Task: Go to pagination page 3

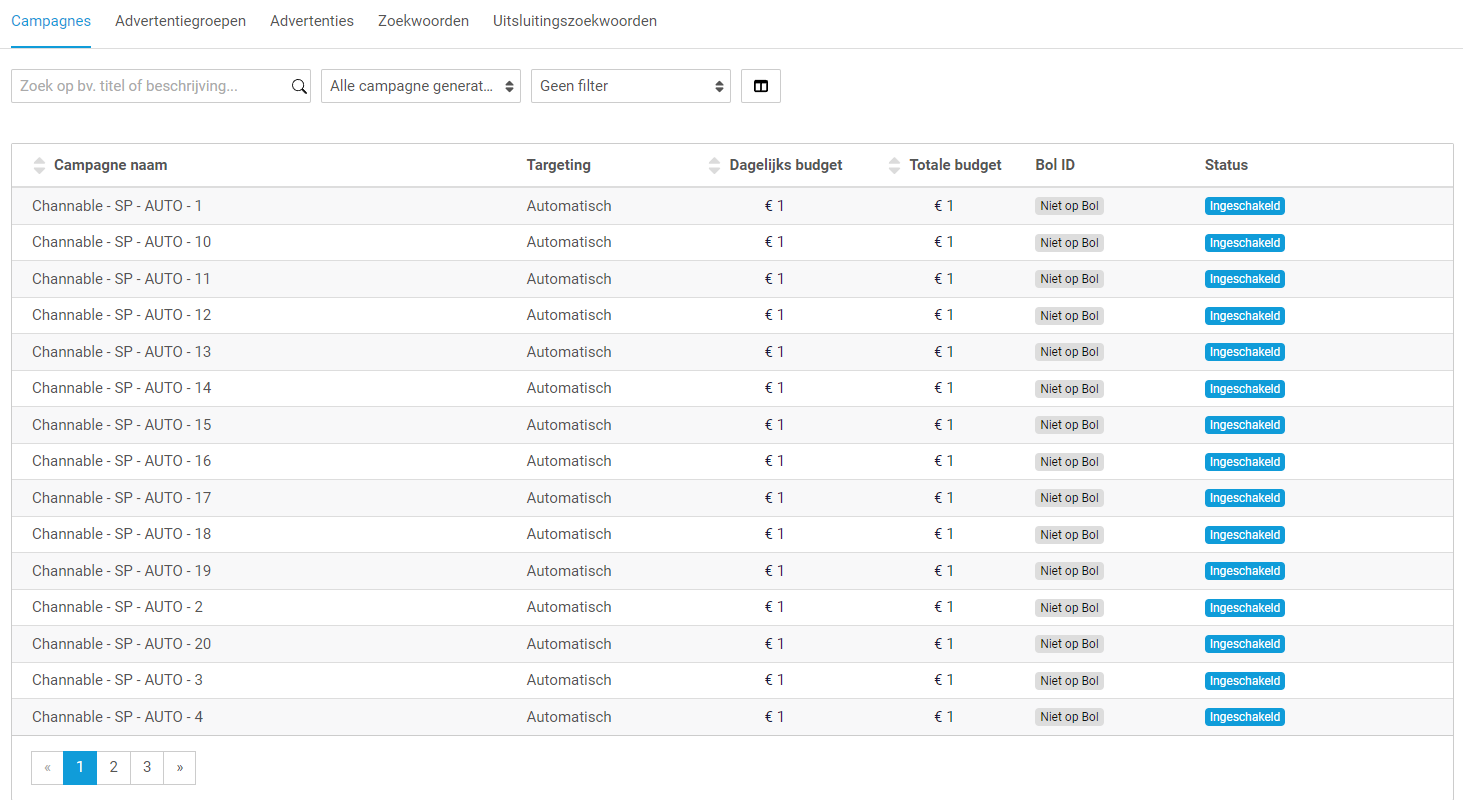Action: 147,767
